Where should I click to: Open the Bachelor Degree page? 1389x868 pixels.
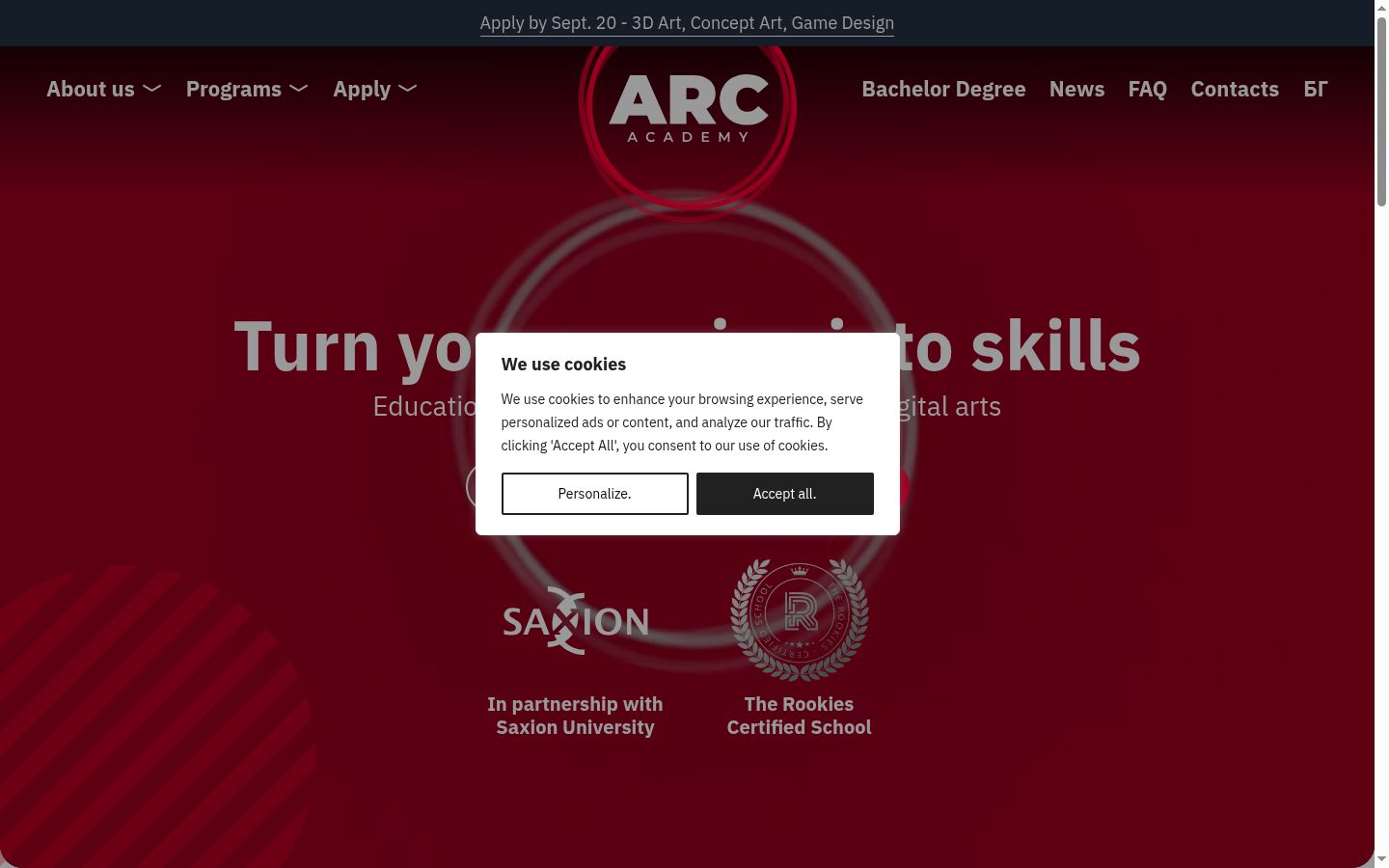point(943,89)
